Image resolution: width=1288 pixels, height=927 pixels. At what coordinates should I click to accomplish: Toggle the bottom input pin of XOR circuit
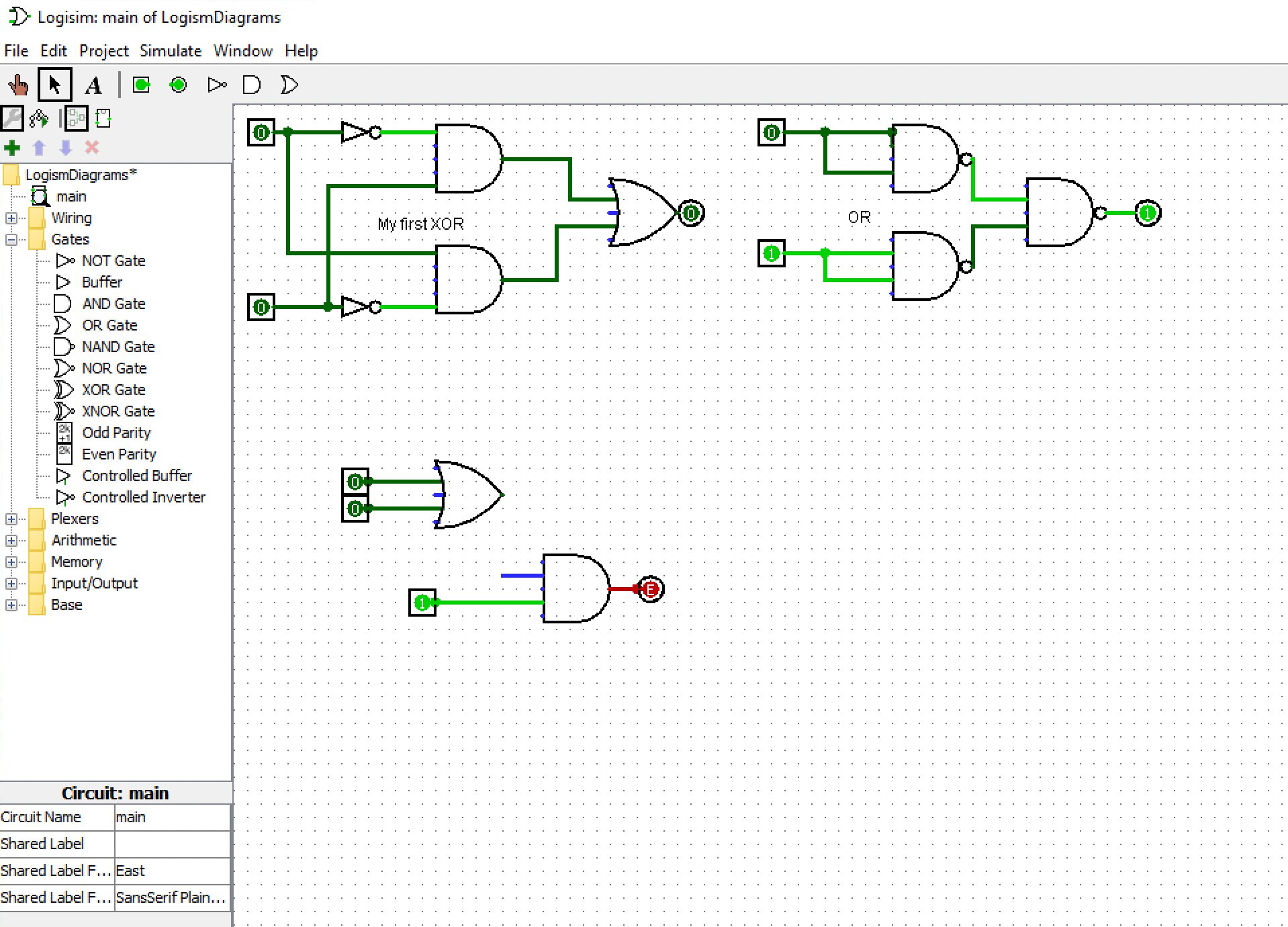tap(261, 307)
